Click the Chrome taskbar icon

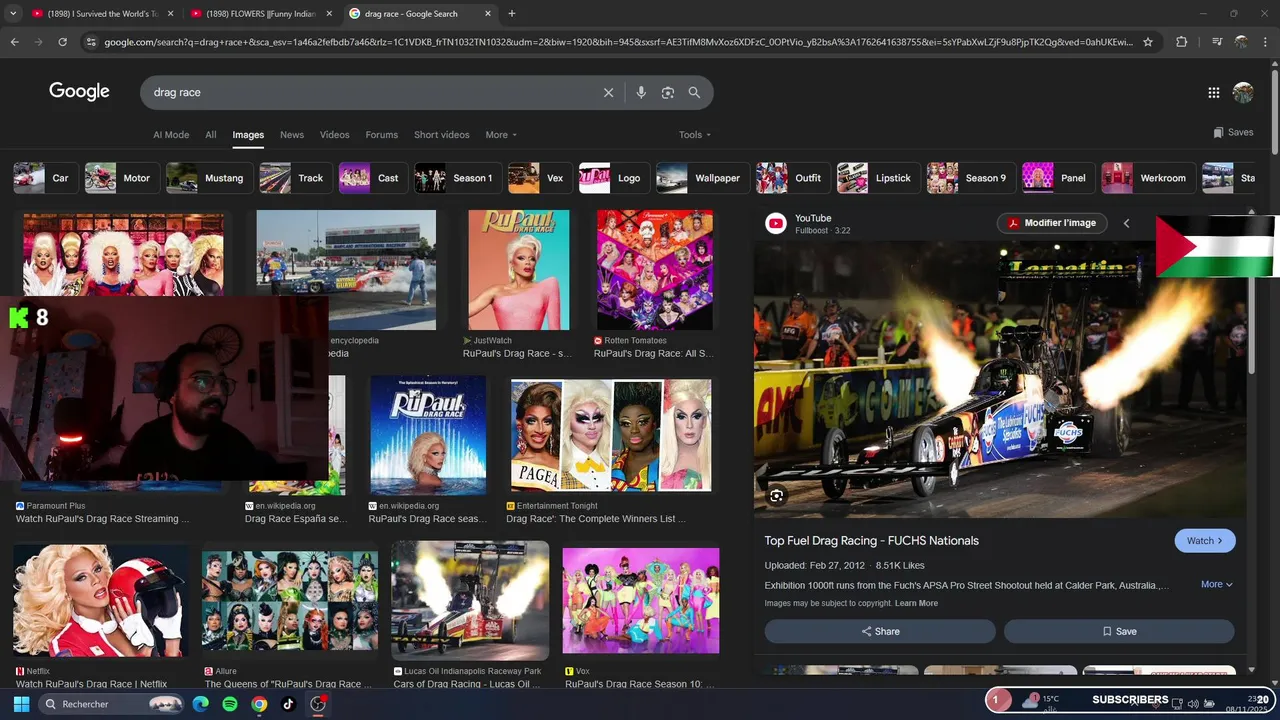coord(259,704)
